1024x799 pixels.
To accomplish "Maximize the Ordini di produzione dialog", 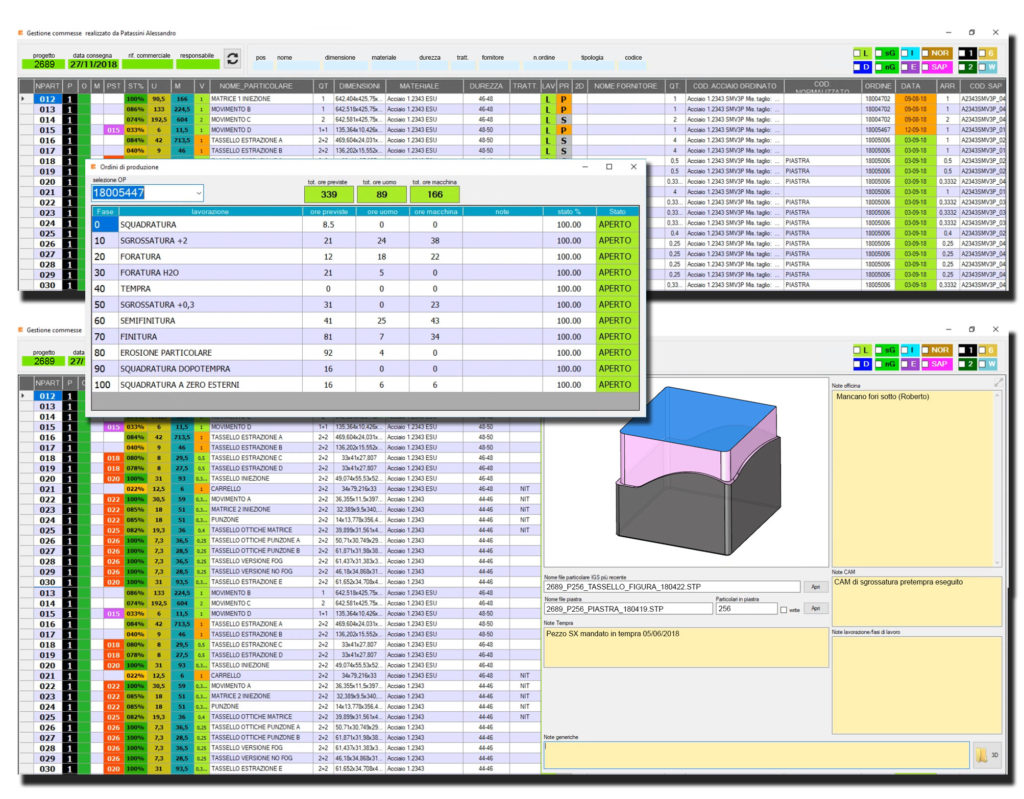I will [x=609, y=166].
